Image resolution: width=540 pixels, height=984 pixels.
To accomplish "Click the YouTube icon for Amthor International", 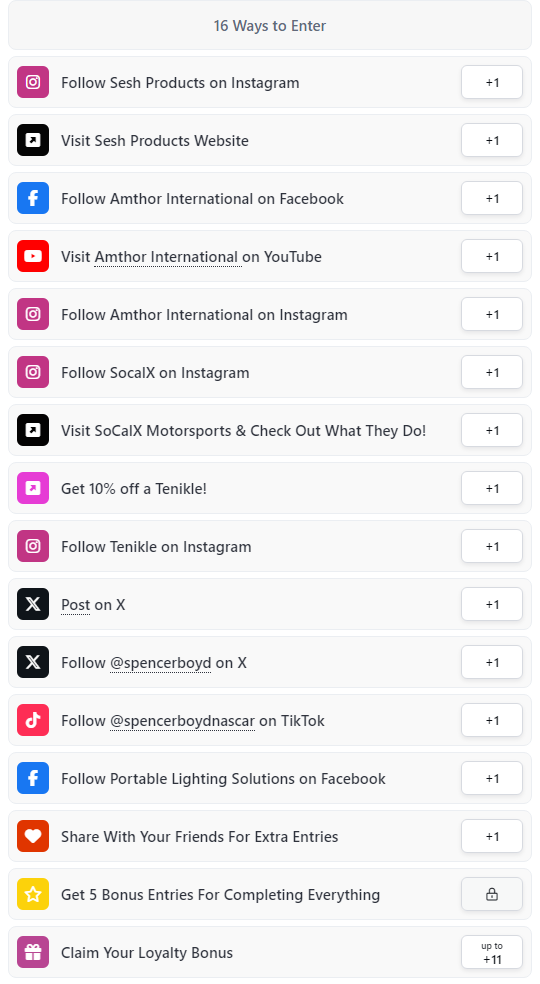I will tap(33, 256).
